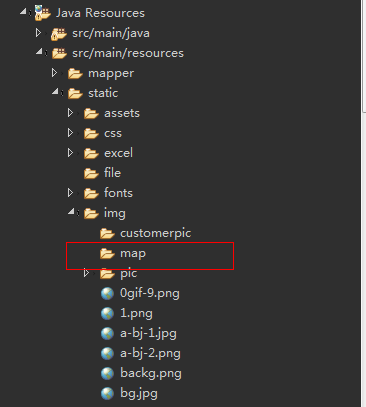Click the img folder icon
This screenshot has width=366, height=407.
pyautogui.click(x=91, y=213)
